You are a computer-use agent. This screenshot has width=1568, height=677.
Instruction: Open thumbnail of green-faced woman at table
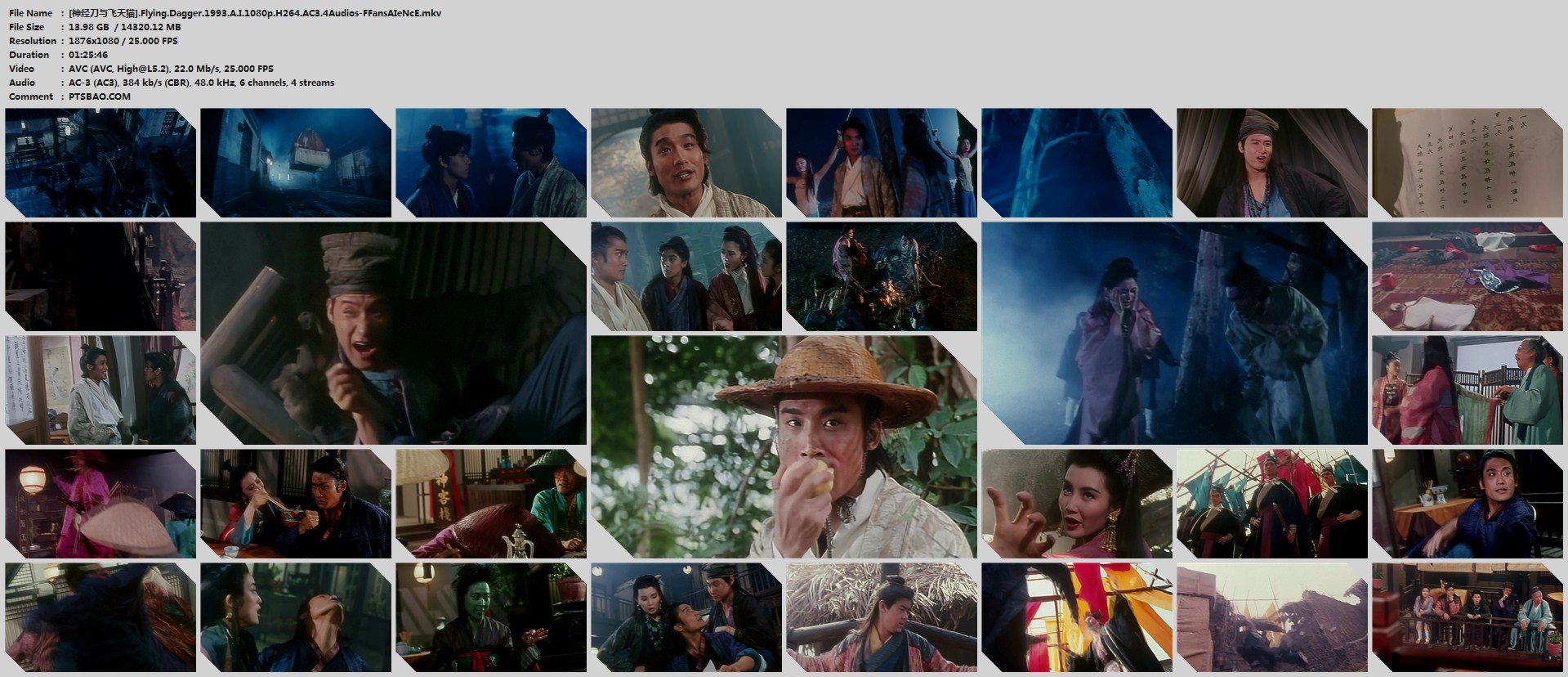click(x=491, y=617)
